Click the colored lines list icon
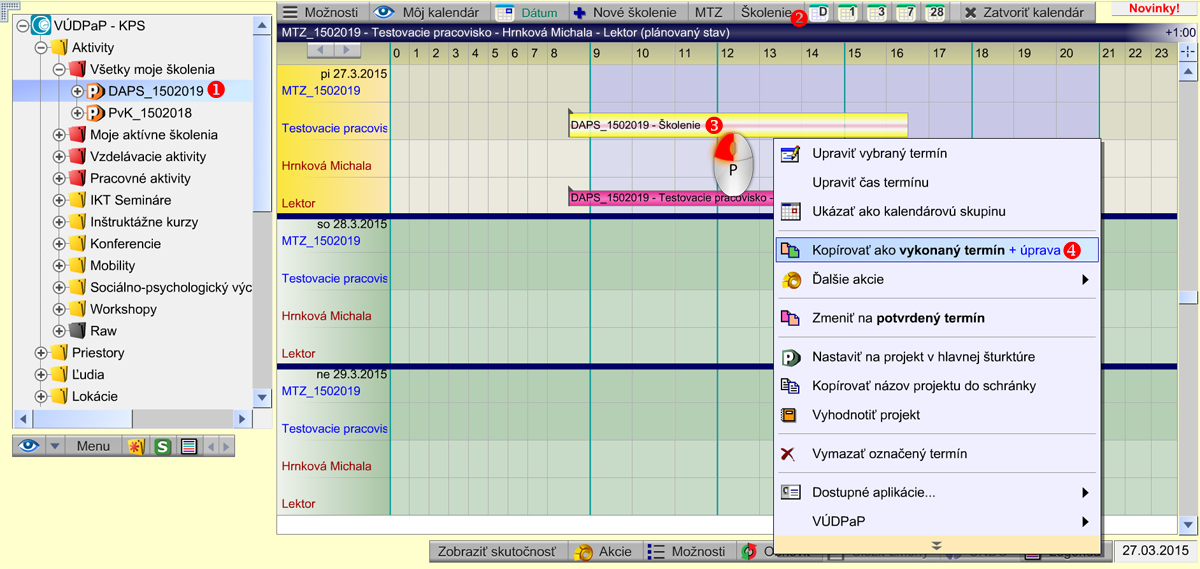The width and height of the screenshot is (1200, 569). pos(188,446)
